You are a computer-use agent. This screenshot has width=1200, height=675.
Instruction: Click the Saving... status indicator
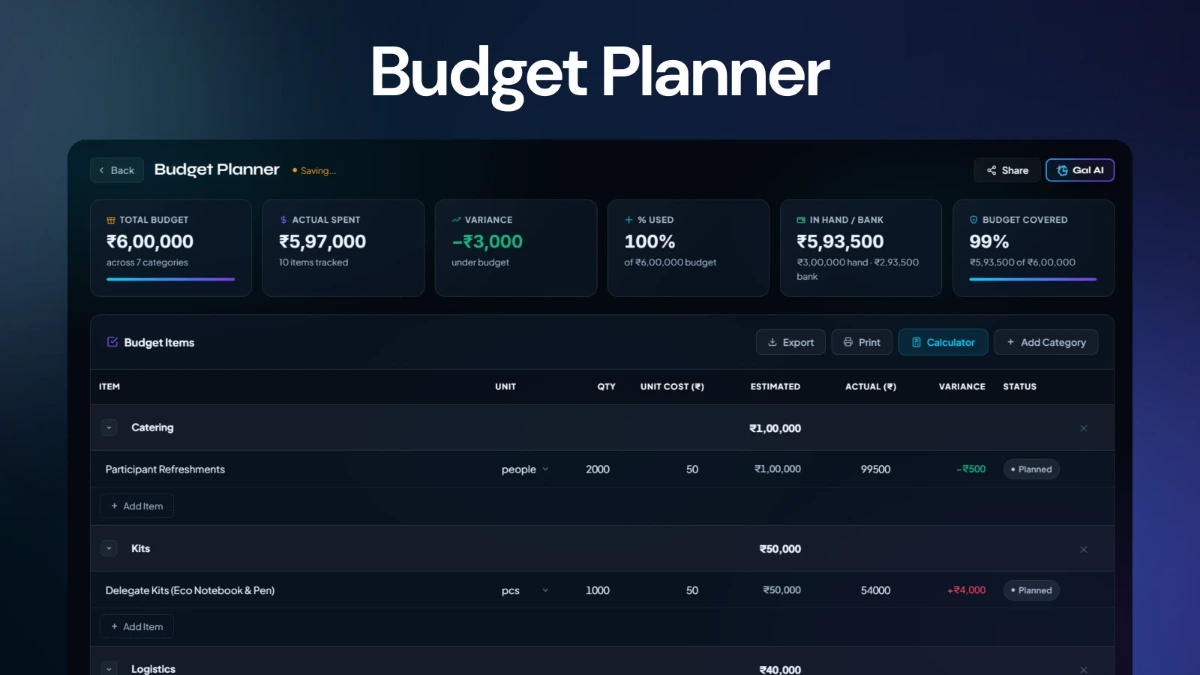click(314, 170)
